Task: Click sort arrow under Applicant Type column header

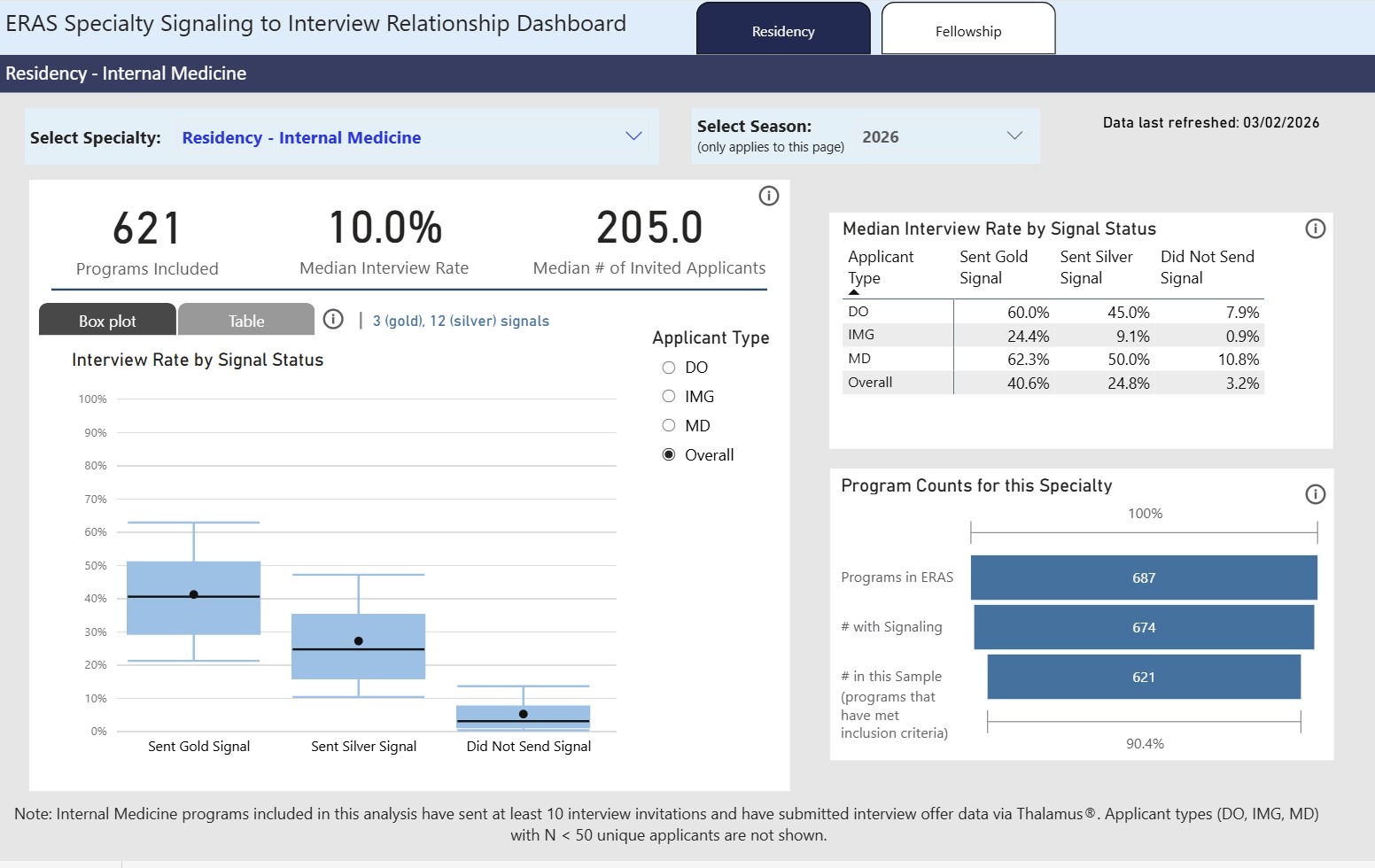Action: pos(854,291)
